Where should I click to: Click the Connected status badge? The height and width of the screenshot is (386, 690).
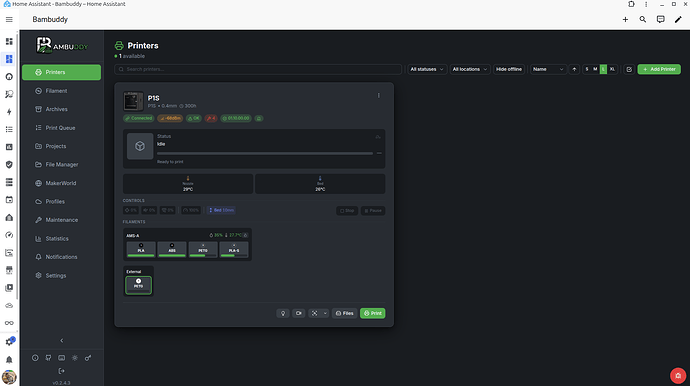click(x=138, y=118)
